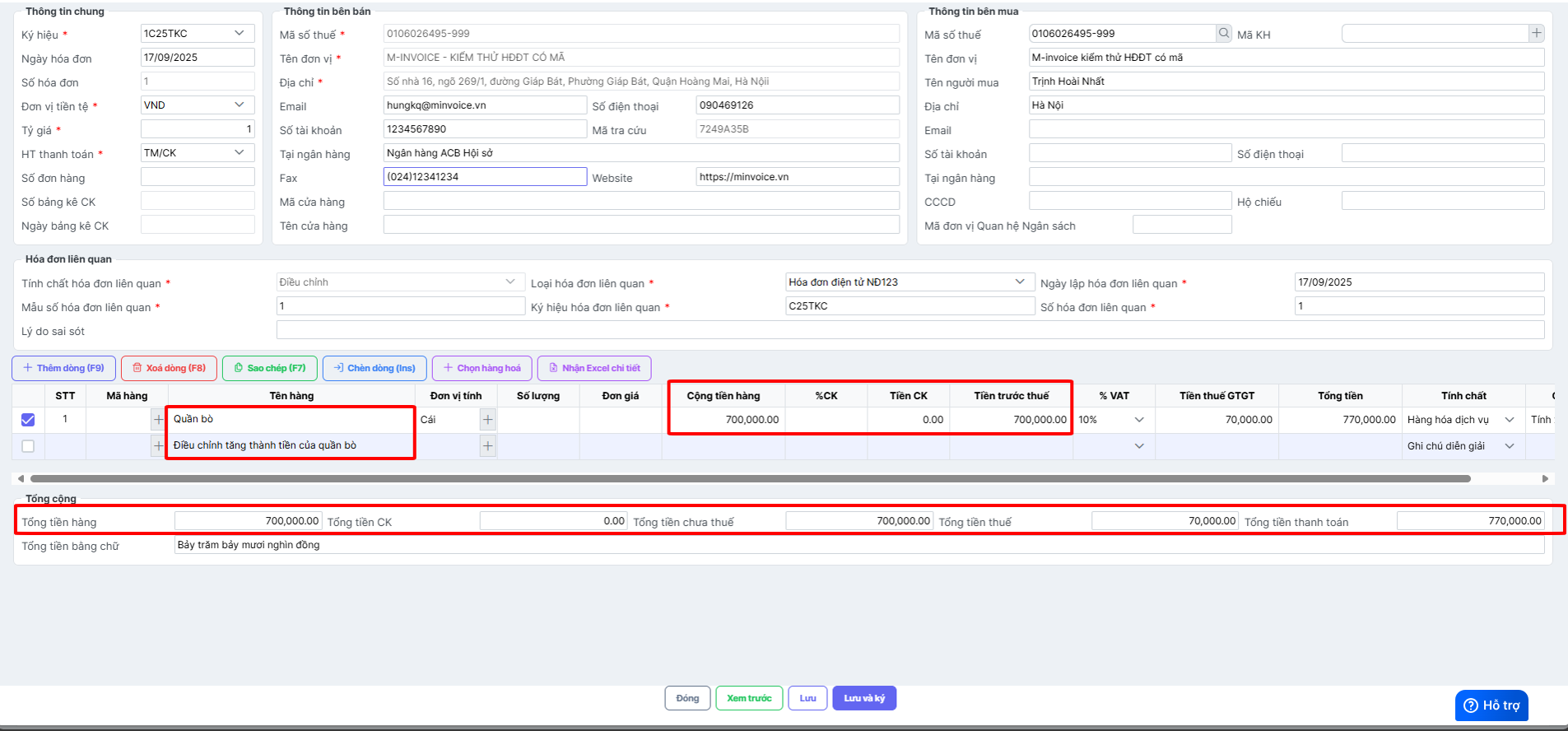Viewport: 1568px width, 731px height.
Task: Uncheck the checkbox for row 1 Quần bò
Action: [x=28, y=420]
